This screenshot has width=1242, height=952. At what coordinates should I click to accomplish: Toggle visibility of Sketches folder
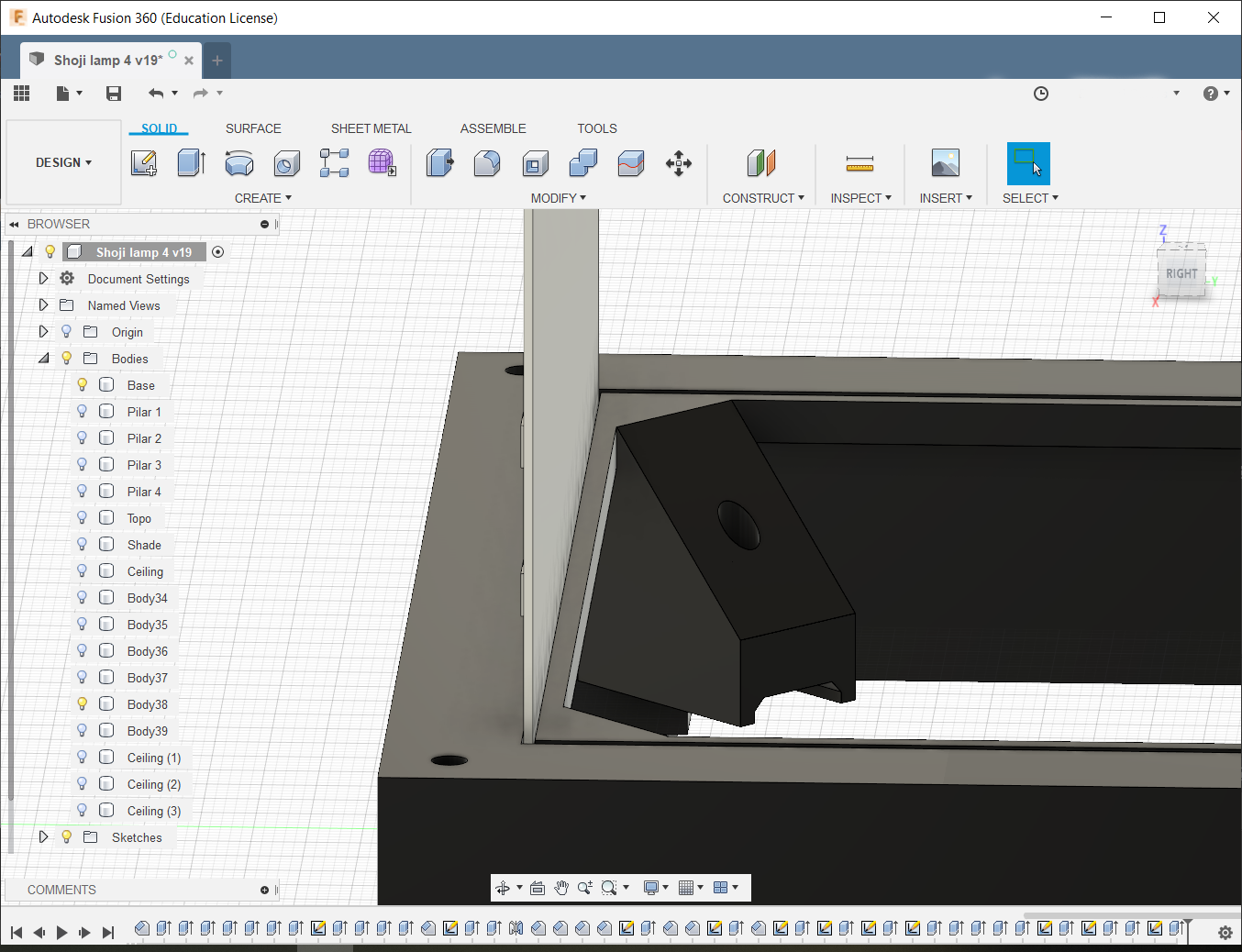(66, 837)
